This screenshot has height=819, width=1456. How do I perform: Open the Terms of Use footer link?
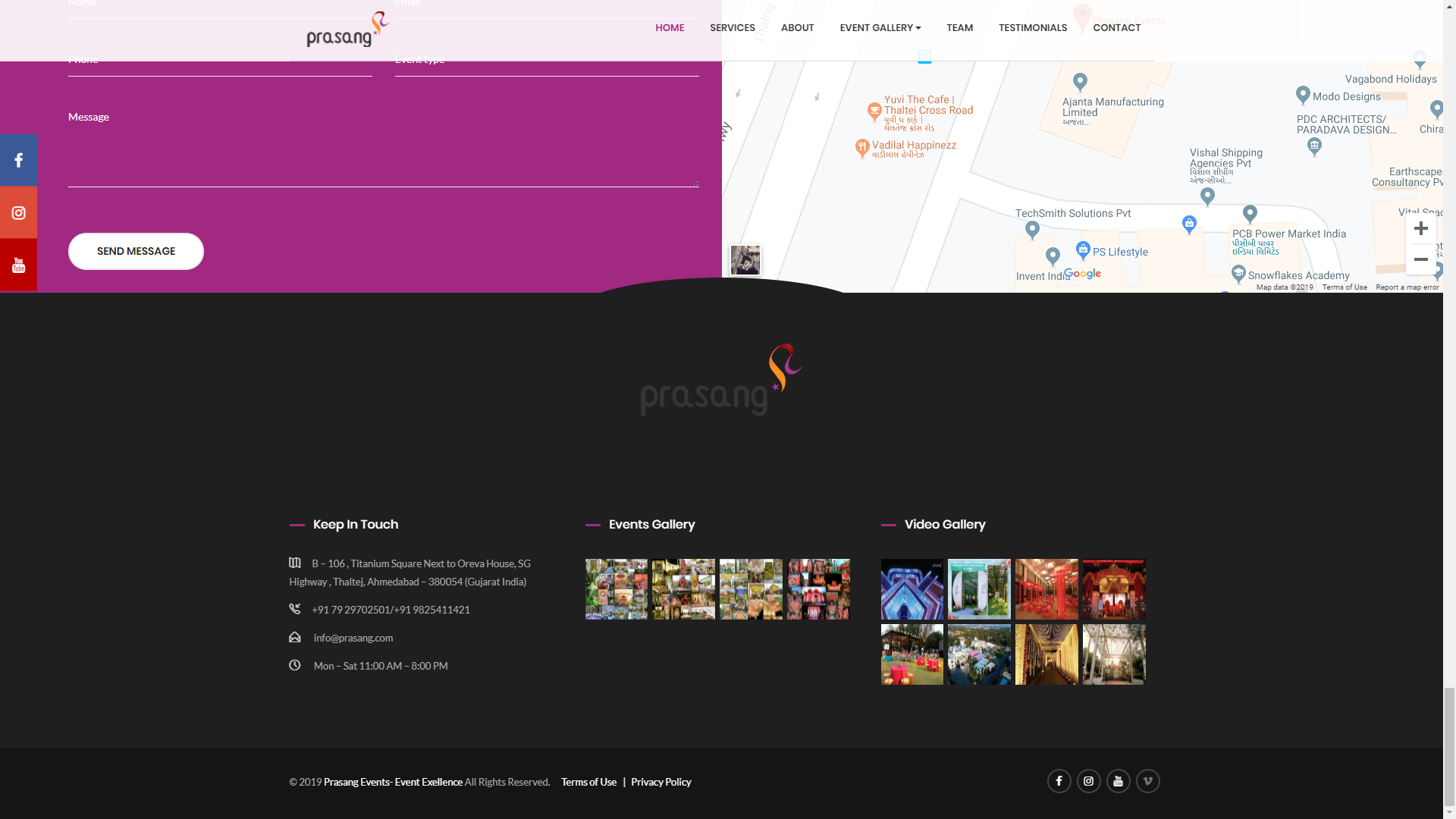tap(588, 782)
